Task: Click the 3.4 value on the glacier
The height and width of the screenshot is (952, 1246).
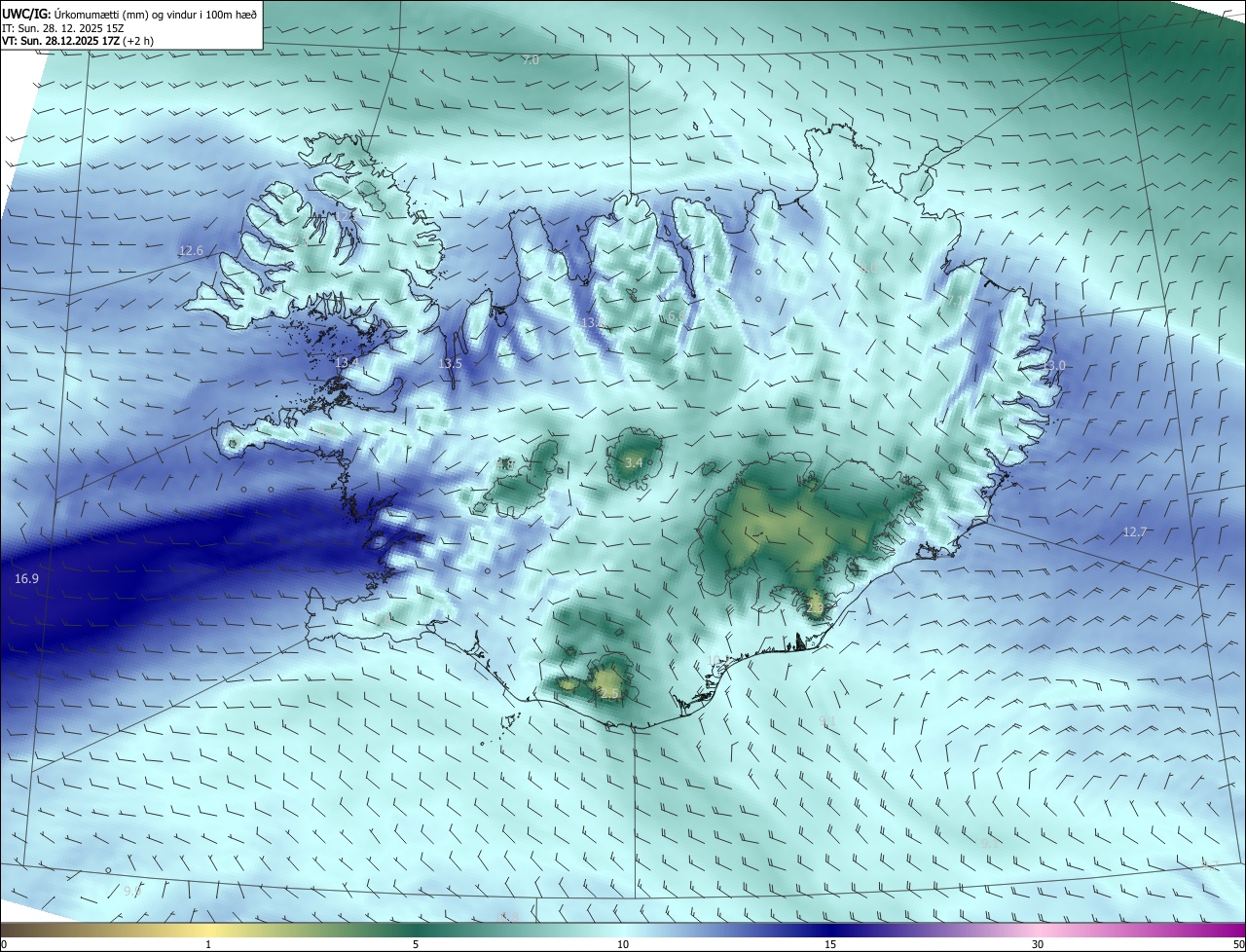Action: coord(634,462)
